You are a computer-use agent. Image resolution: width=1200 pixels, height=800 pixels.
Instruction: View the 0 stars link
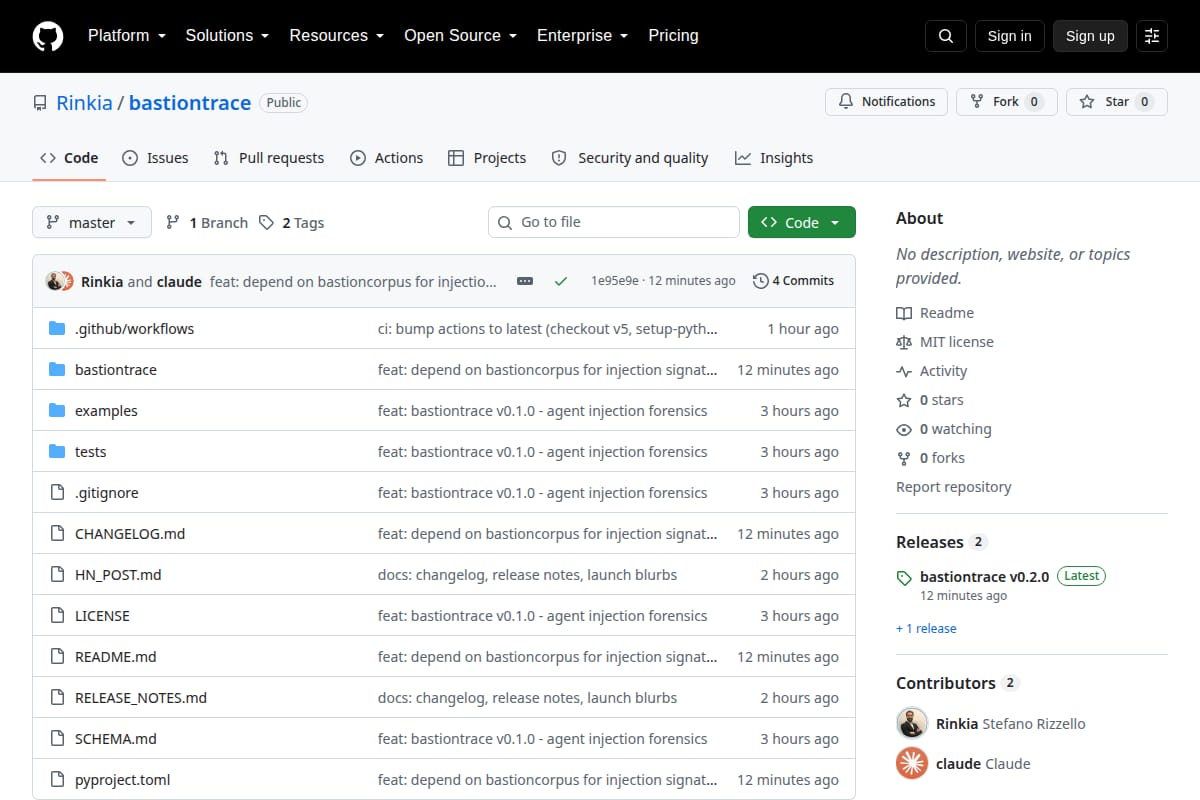[930, 400]
